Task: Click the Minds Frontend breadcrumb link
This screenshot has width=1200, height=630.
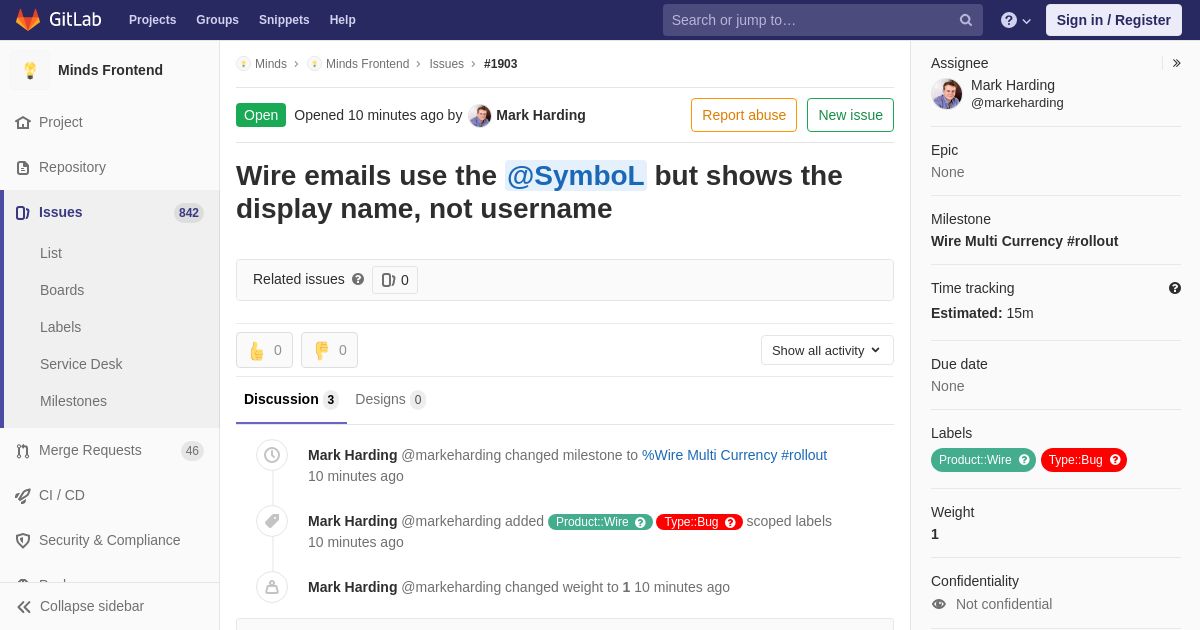Action: coord(367,64)
